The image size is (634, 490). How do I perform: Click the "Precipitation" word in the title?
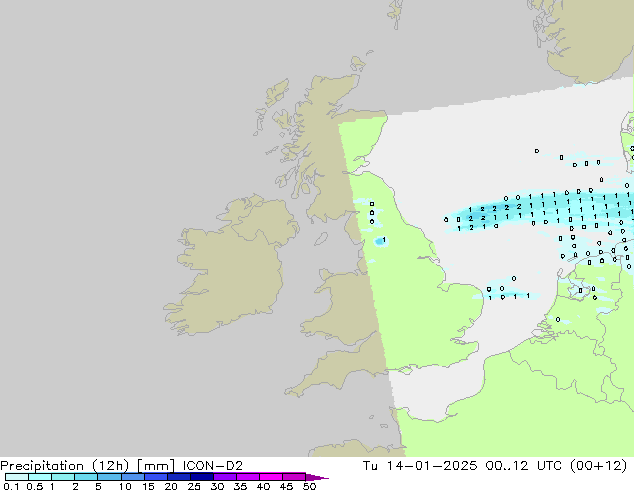point(42,466)
